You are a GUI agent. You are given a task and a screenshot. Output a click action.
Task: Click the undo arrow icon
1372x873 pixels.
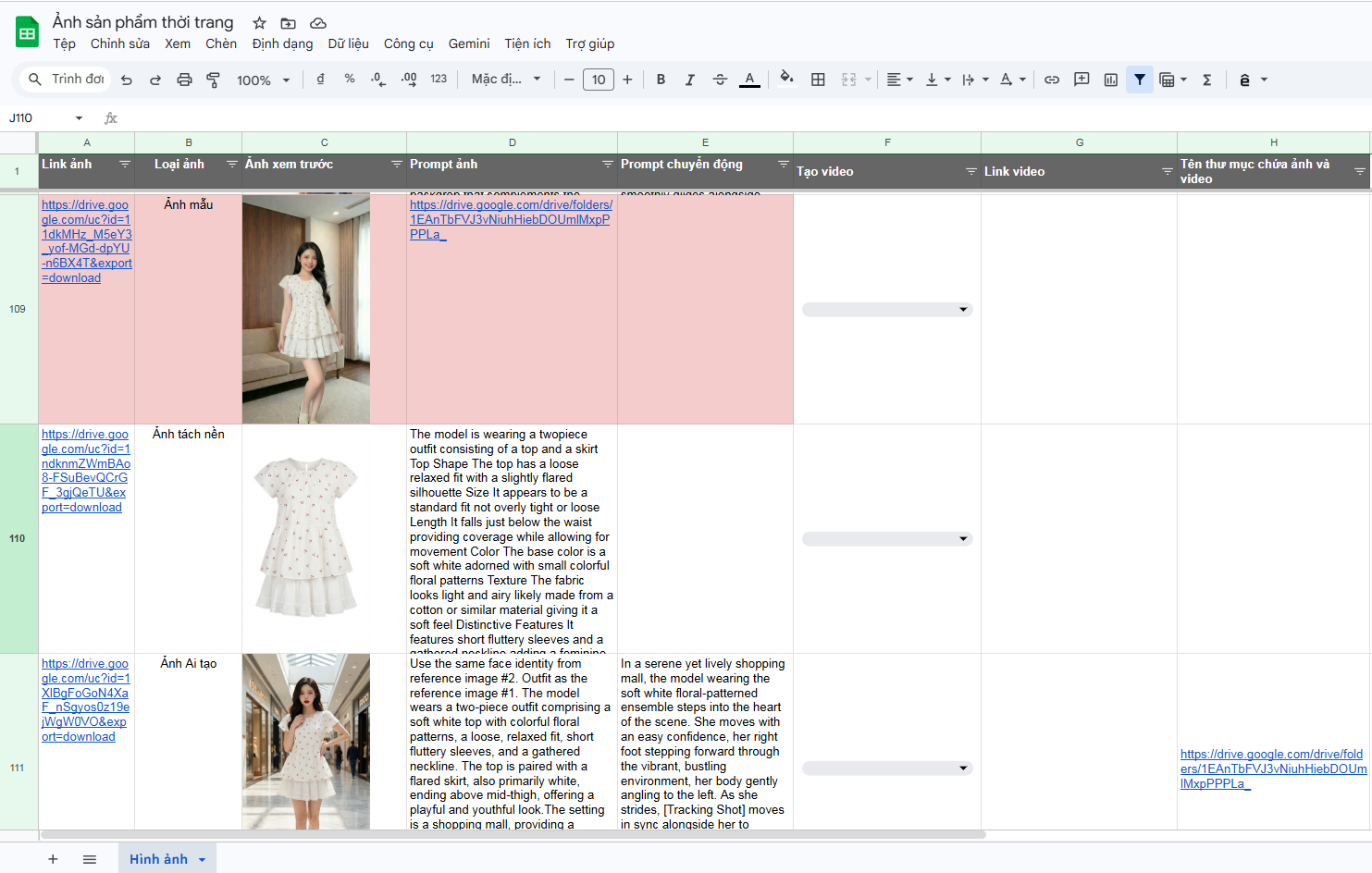pos(127,80)
